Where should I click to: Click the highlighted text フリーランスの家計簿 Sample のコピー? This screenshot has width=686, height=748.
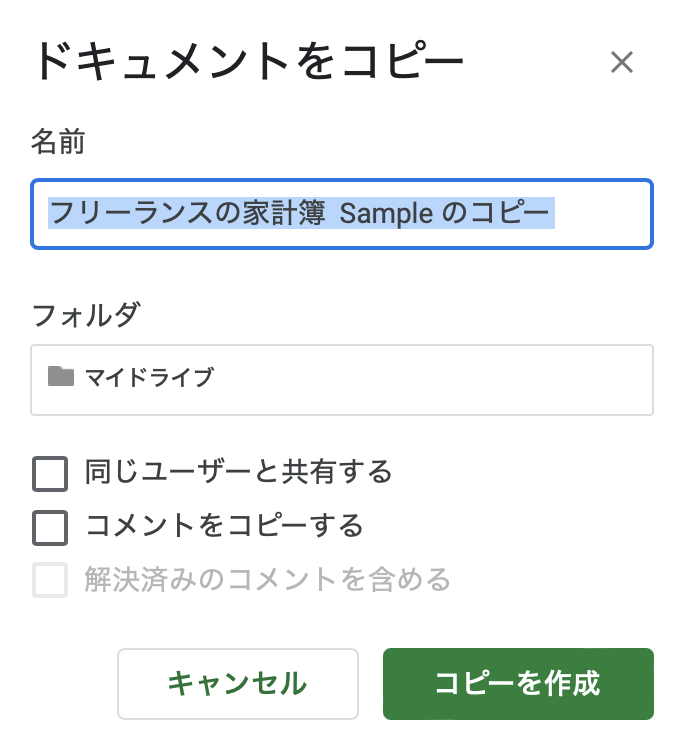pyautogui.click(x=301, y=213)
